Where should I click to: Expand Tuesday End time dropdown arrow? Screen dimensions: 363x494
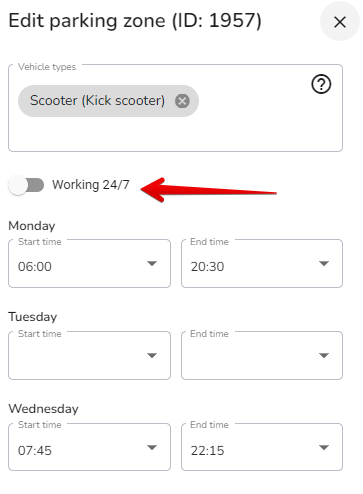pyautogui.click(x=324, y=355)
